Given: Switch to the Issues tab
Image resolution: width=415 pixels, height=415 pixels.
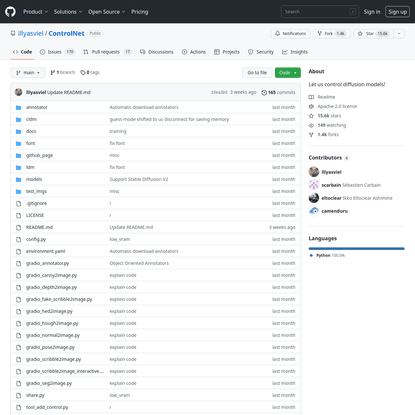Looking at the screenshot, I should tap(57, 52).
